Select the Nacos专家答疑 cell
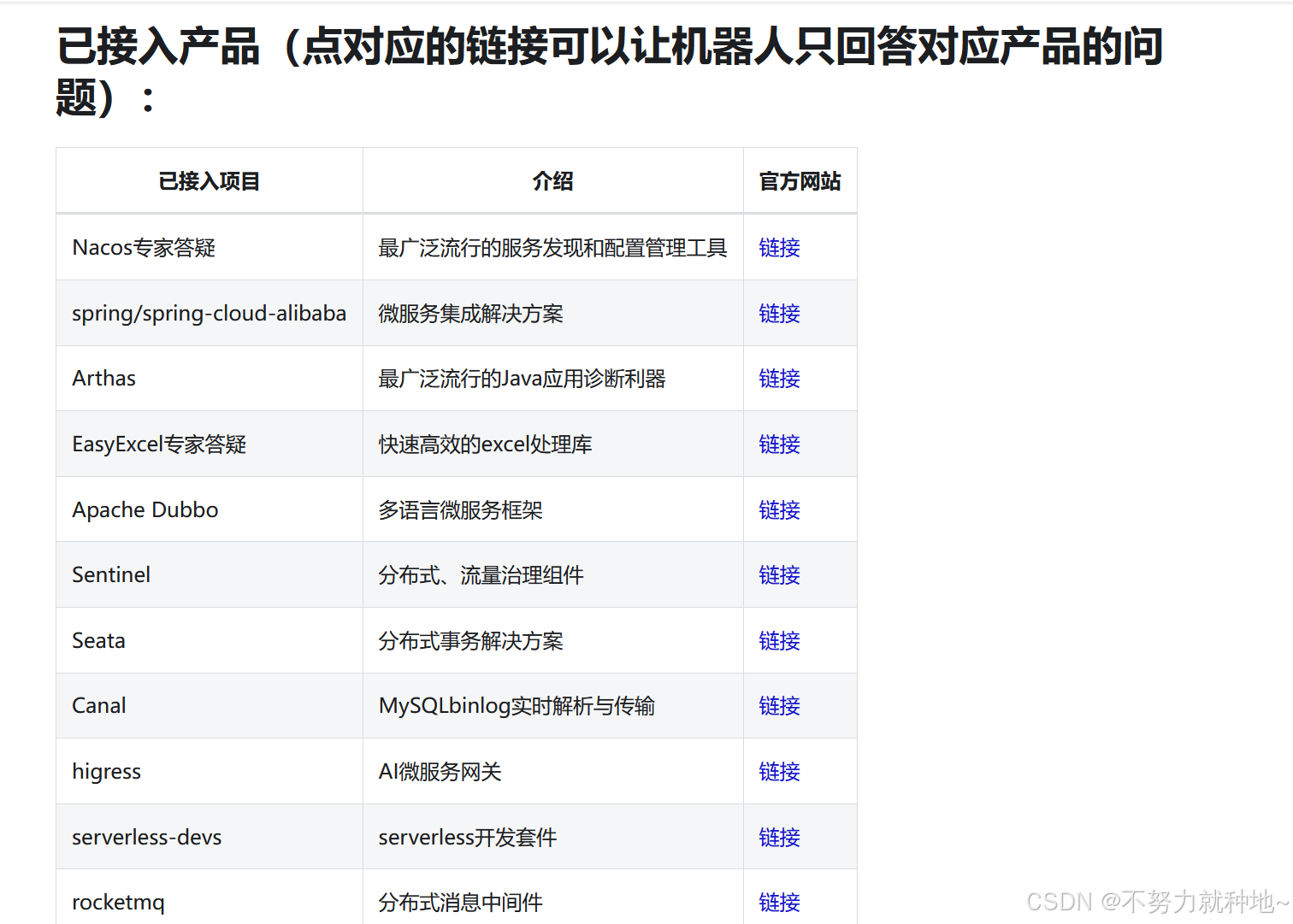Viewport: 1293px width, 924px height. click(x=210, y=248)
